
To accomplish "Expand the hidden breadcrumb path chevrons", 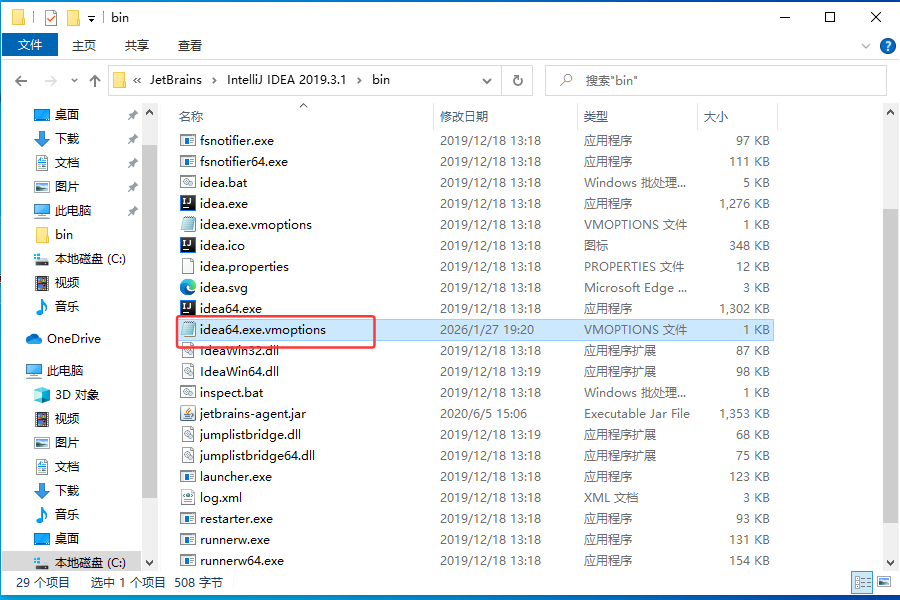I will click(x=137, y=80).
